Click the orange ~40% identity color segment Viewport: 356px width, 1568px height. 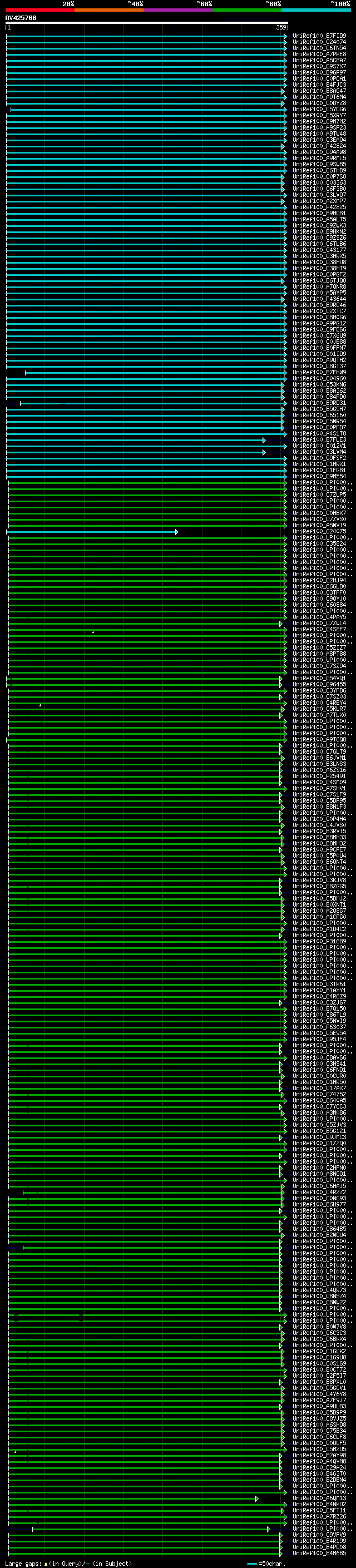tap(109, 10)
